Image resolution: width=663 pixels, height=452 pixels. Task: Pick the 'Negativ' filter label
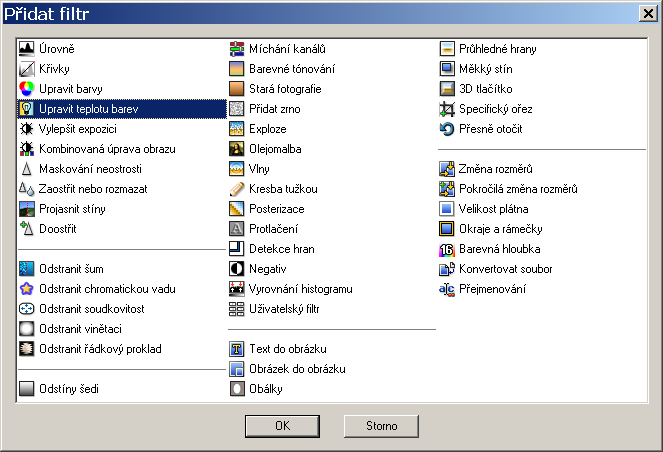pyautogui.click(x=268, y=269)
